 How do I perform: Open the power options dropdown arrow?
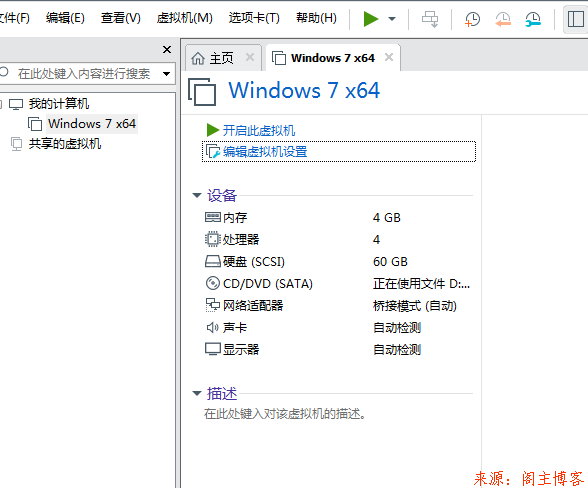click(392, 19)
